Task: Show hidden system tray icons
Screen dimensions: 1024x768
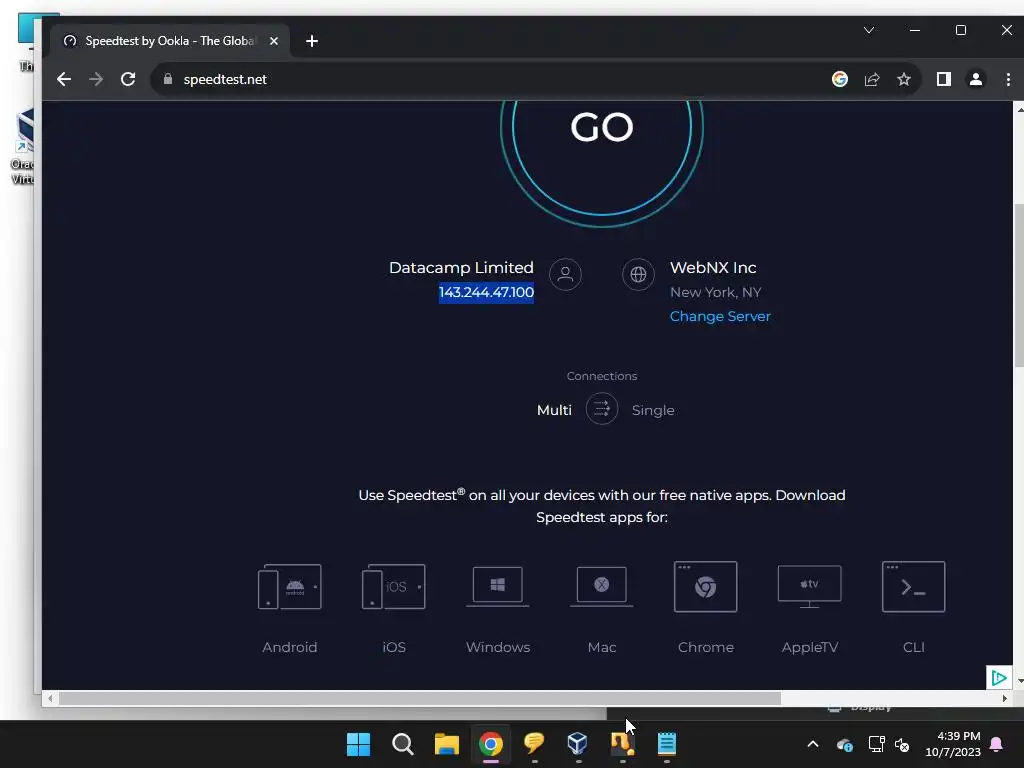Action: pos(813,744)
